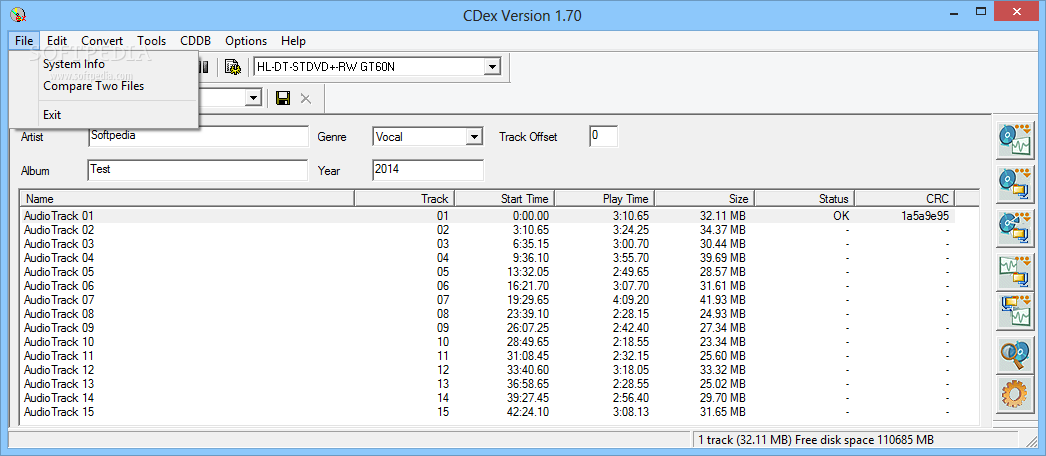Viewport: 1046px width, 456px height.
Task: Close the open File menu
Action: [x=24, y=41]
